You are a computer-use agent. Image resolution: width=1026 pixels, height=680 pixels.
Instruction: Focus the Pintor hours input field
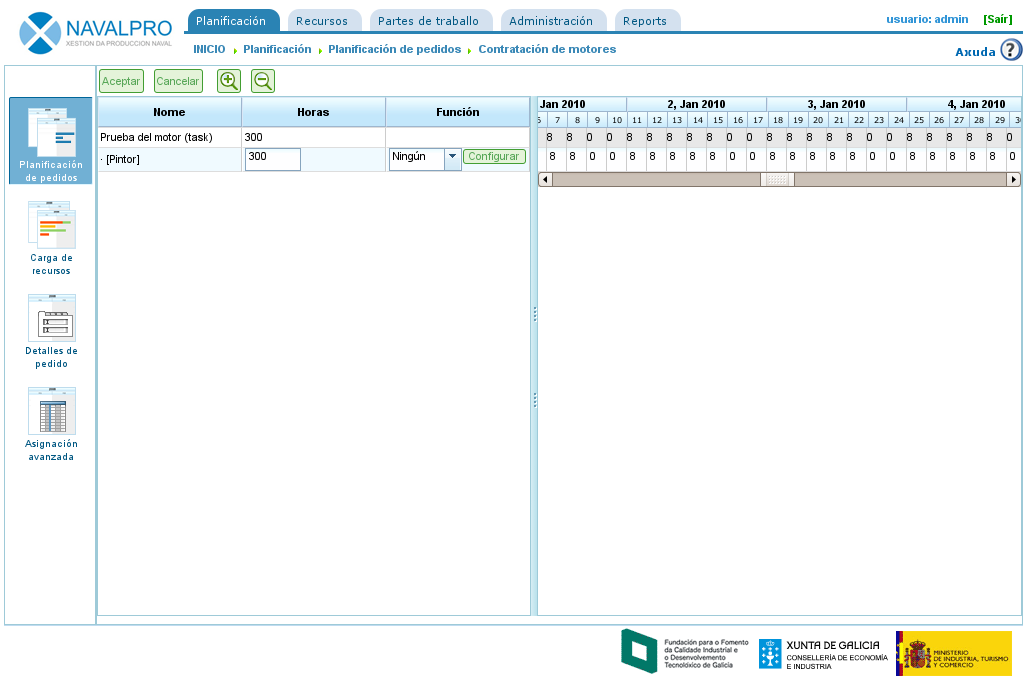(x=272, y=158)
